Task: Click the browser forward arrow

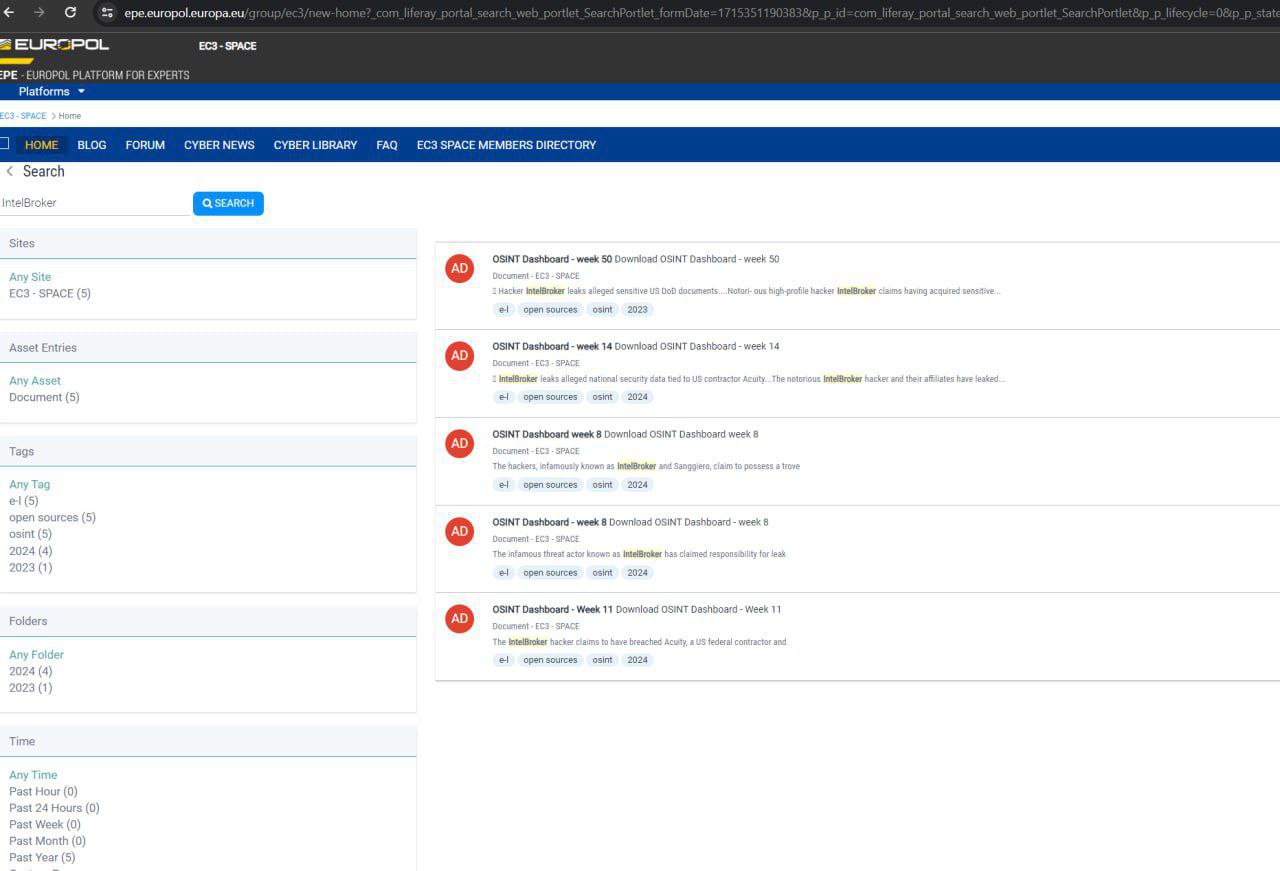Action: [39, 12]
